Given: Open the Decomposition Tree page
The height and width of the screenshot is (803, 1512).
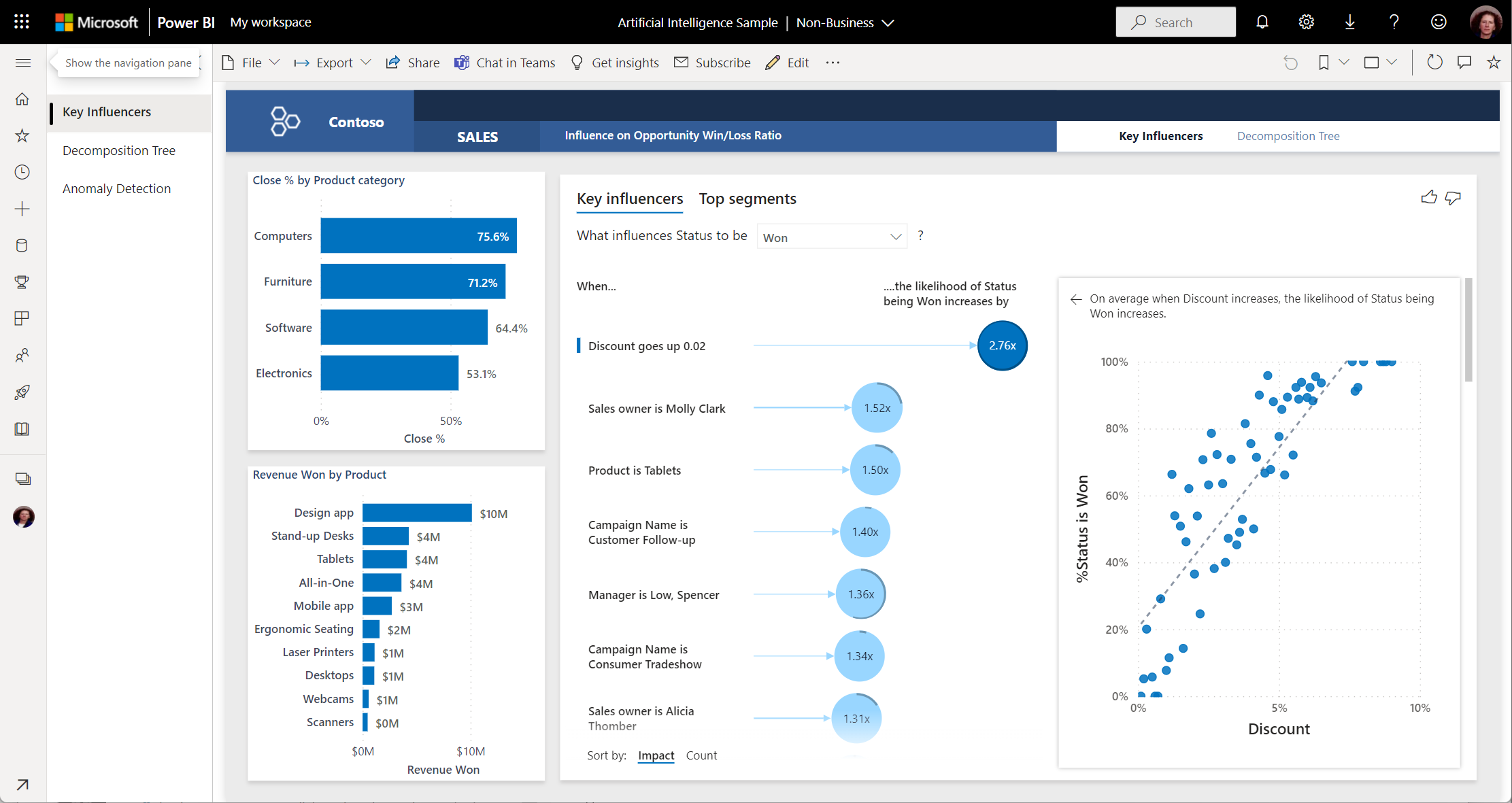Looking at the screenshot, I should click(119, 150).
